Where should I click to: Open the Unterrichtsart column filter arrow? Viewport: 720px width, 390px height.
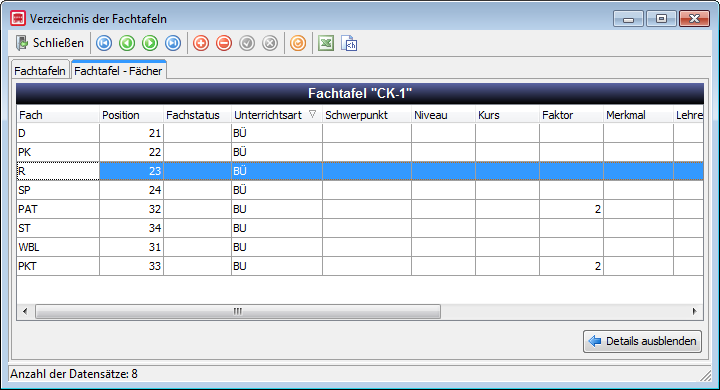[x=312, y=114]
